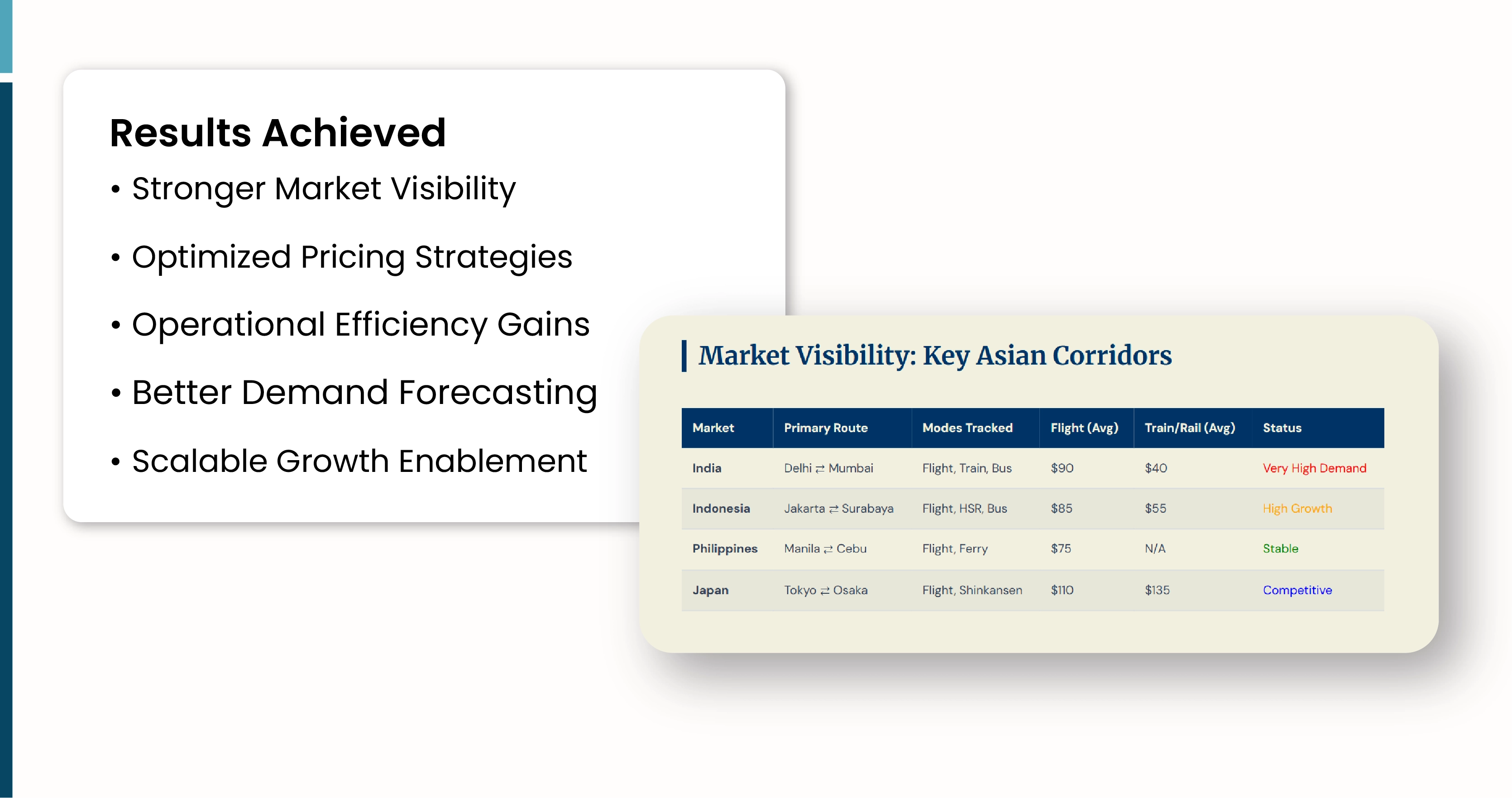Click the Optimized Pricing Strategies bullet
This screenshot has width=1512, height=798.
352,257
